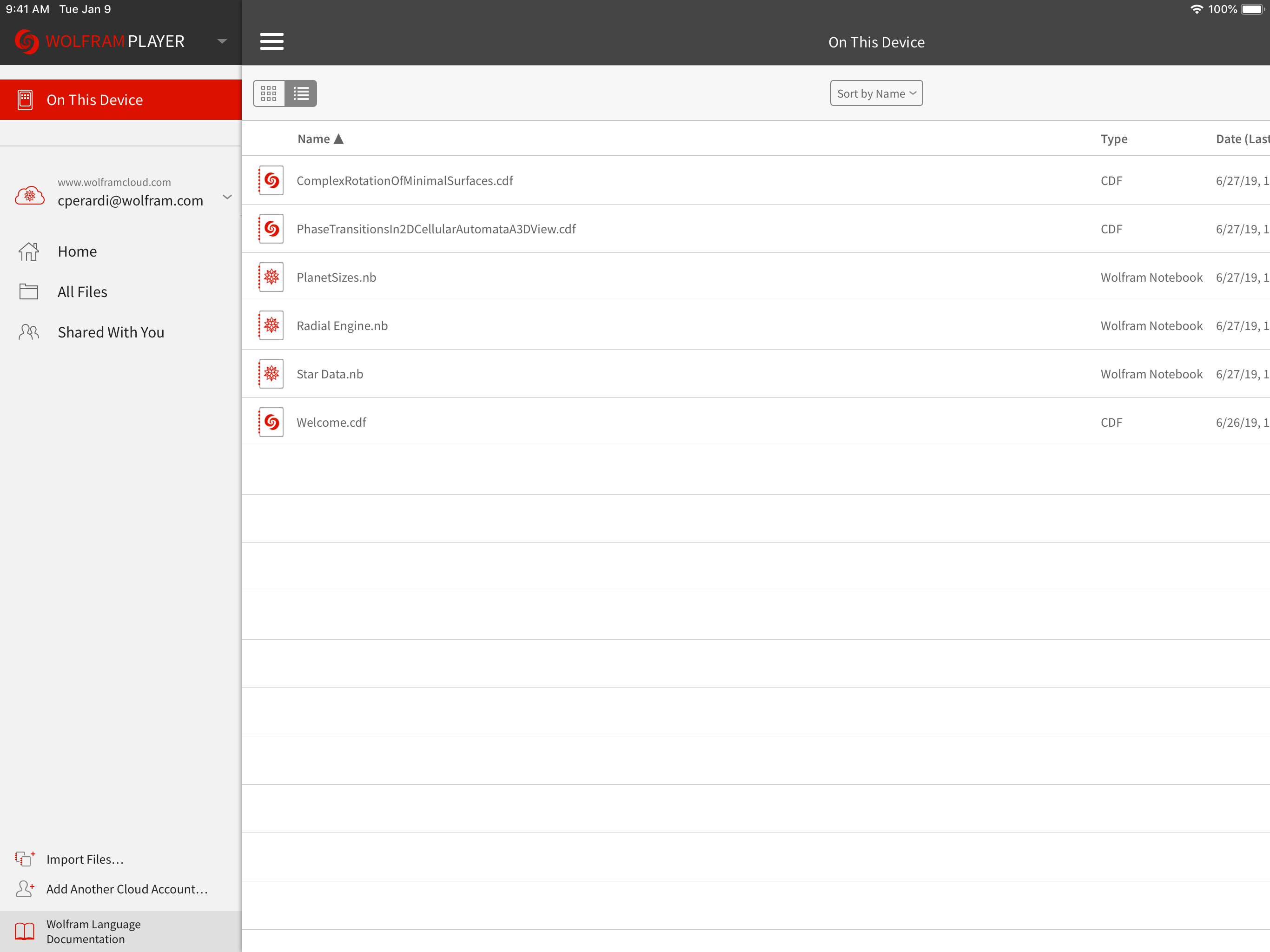Click the Type column header

(x=1114, y=139)
